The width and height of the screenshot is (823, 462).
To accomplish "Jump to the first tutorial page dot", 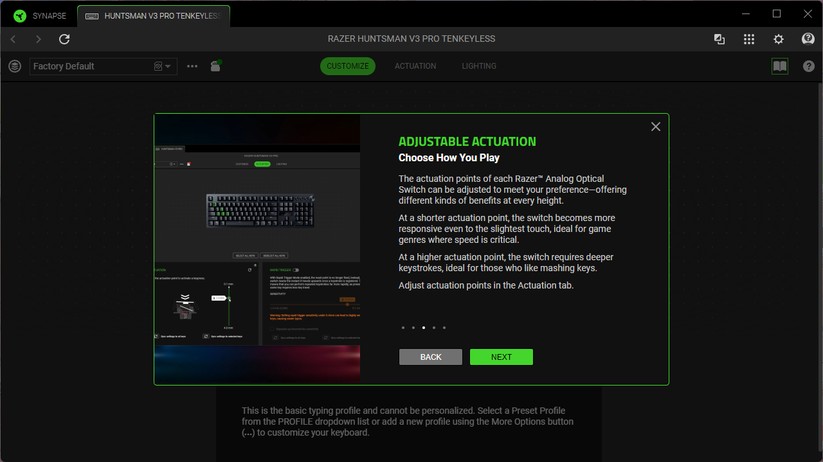I will coord(403,327).
